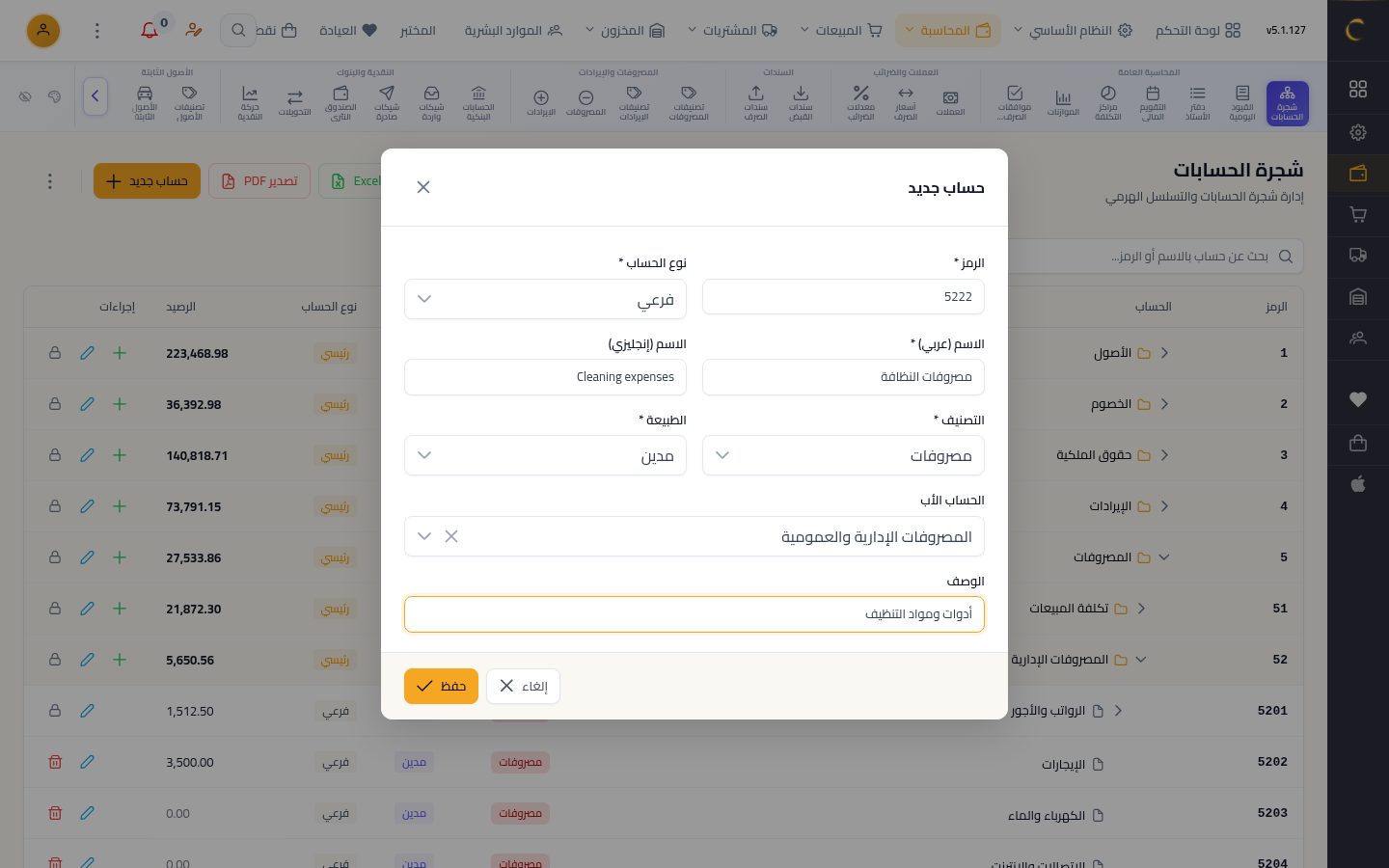The width and height of the screenshot is (1389, 868).
Task: Focus the English name field Cleaning expenses
Action: coord(545,377)
